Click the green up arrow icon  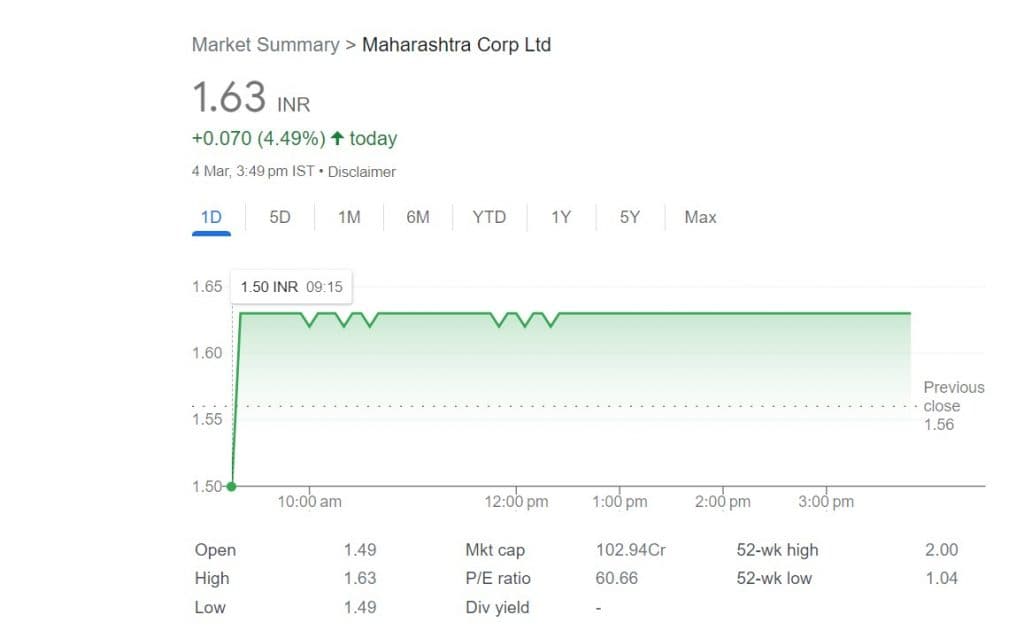337,138
